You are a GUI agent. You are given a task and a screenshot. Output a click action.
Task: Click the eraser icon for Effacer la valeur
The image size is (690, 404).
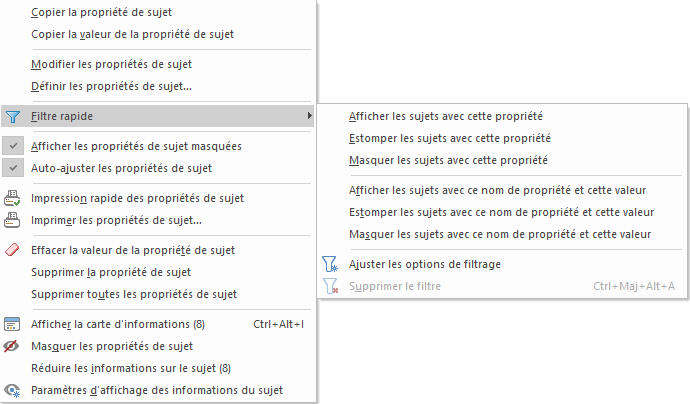pos(13,250)
